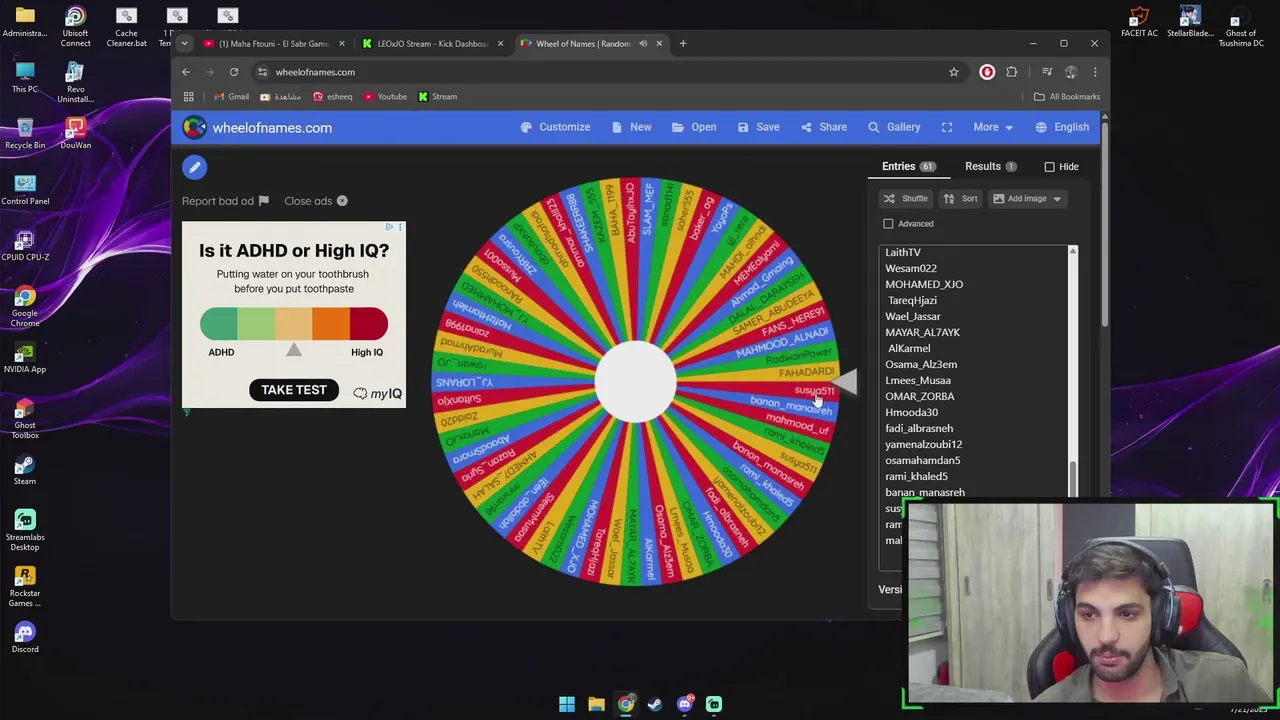Open the Gmail bookmark

pos(230,97)
